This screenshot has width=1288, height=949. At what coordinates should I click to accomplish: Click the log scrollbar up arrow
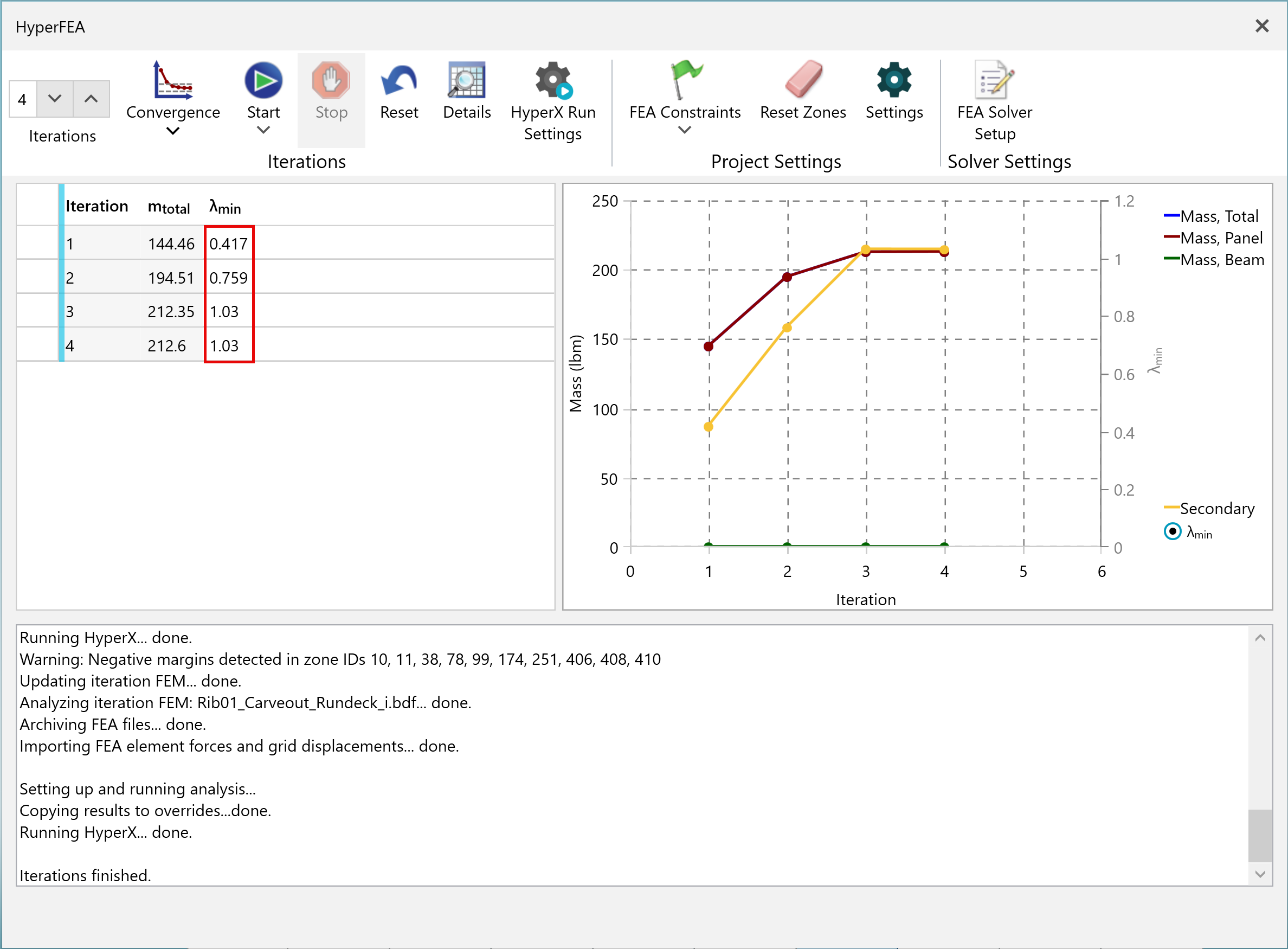[1260, 638]
